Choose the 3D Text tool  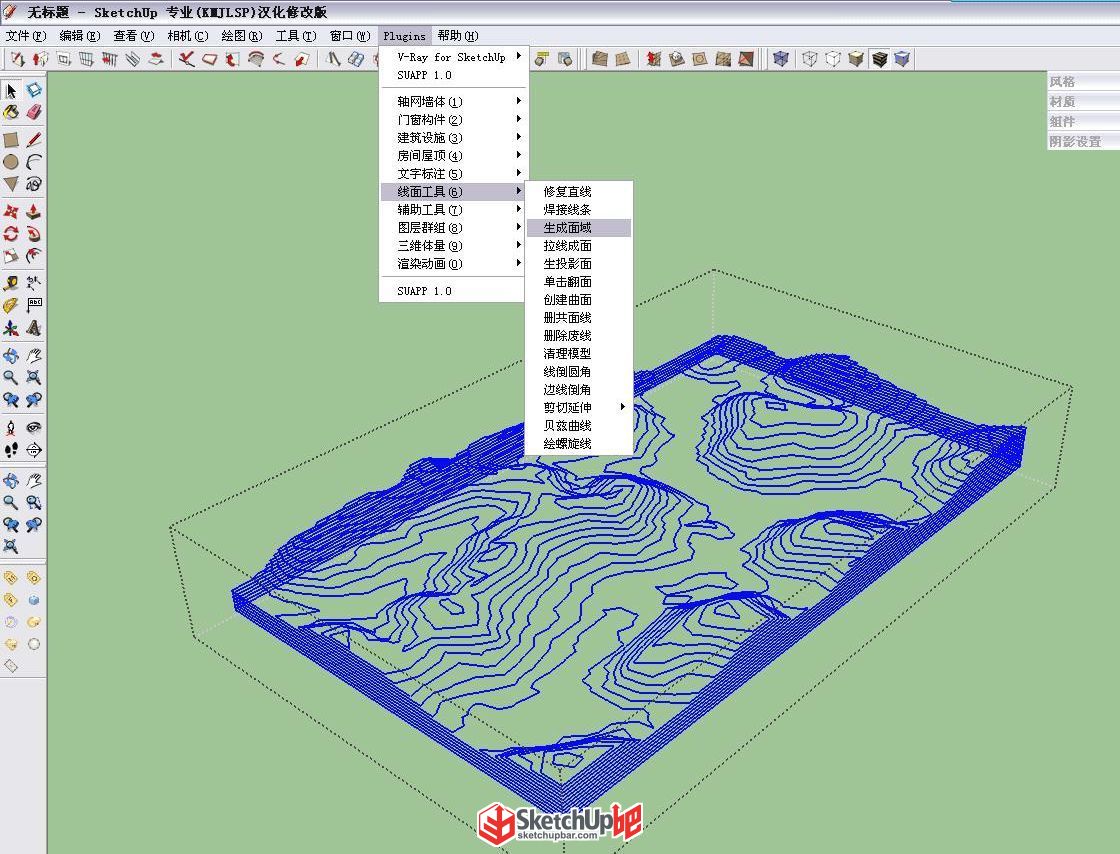pos(34,328)
